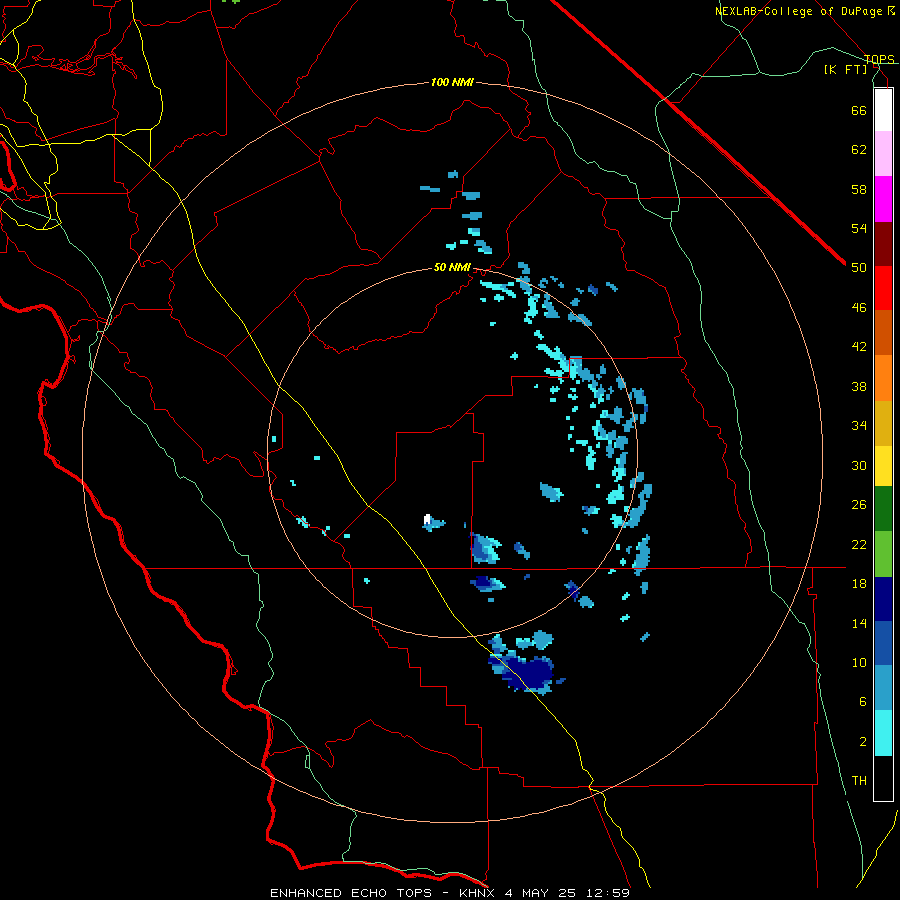
Task: Click the 'ENHANCED ECHO TOPS' caption text
Action: tap(351, 893)
